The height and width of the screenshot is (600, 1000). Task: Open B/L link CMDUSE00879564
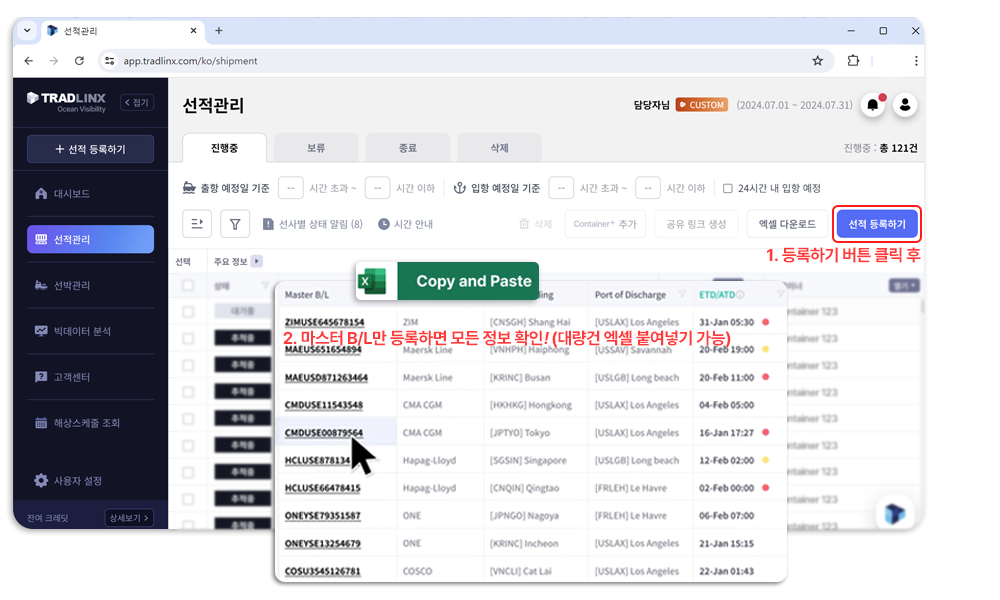[324, 432]
